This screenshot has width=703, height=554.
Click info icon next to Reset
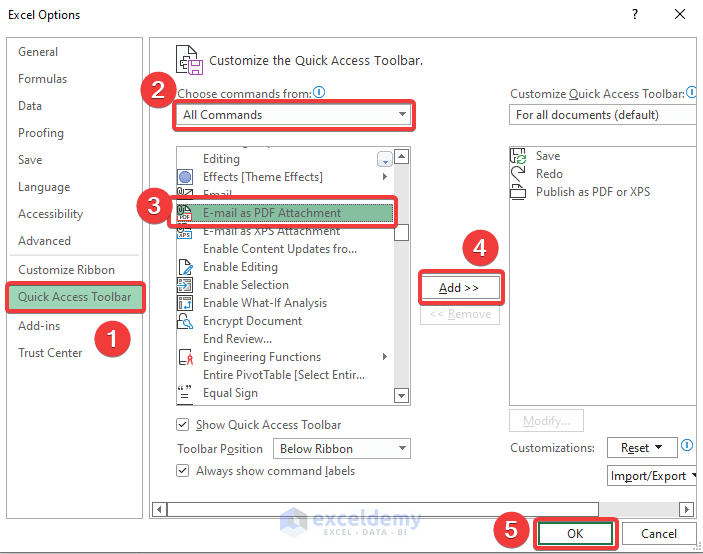point(687,446)
